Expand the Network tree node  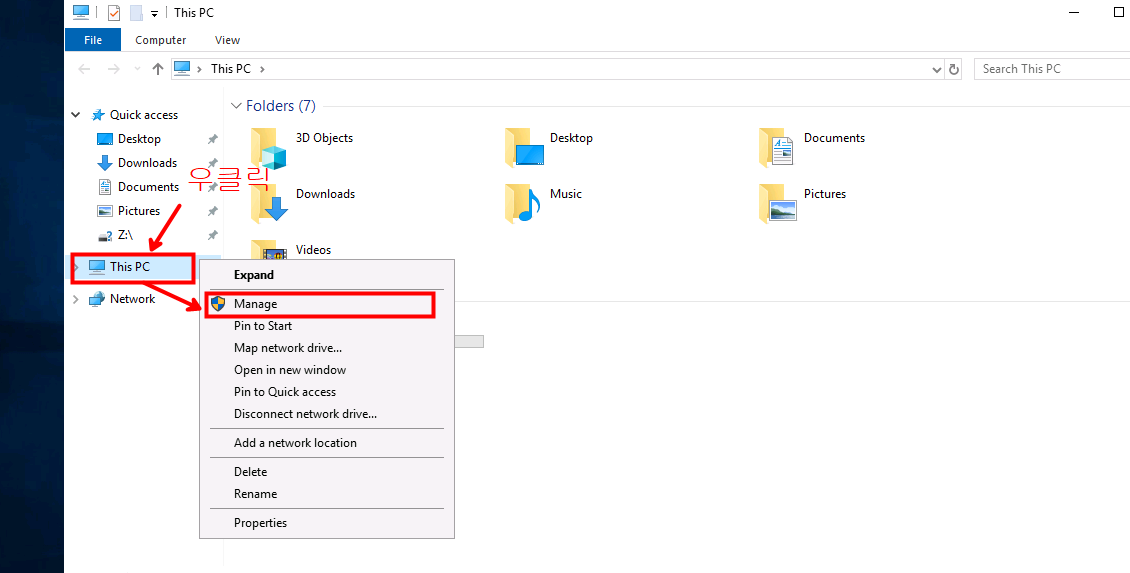point(76,299)
